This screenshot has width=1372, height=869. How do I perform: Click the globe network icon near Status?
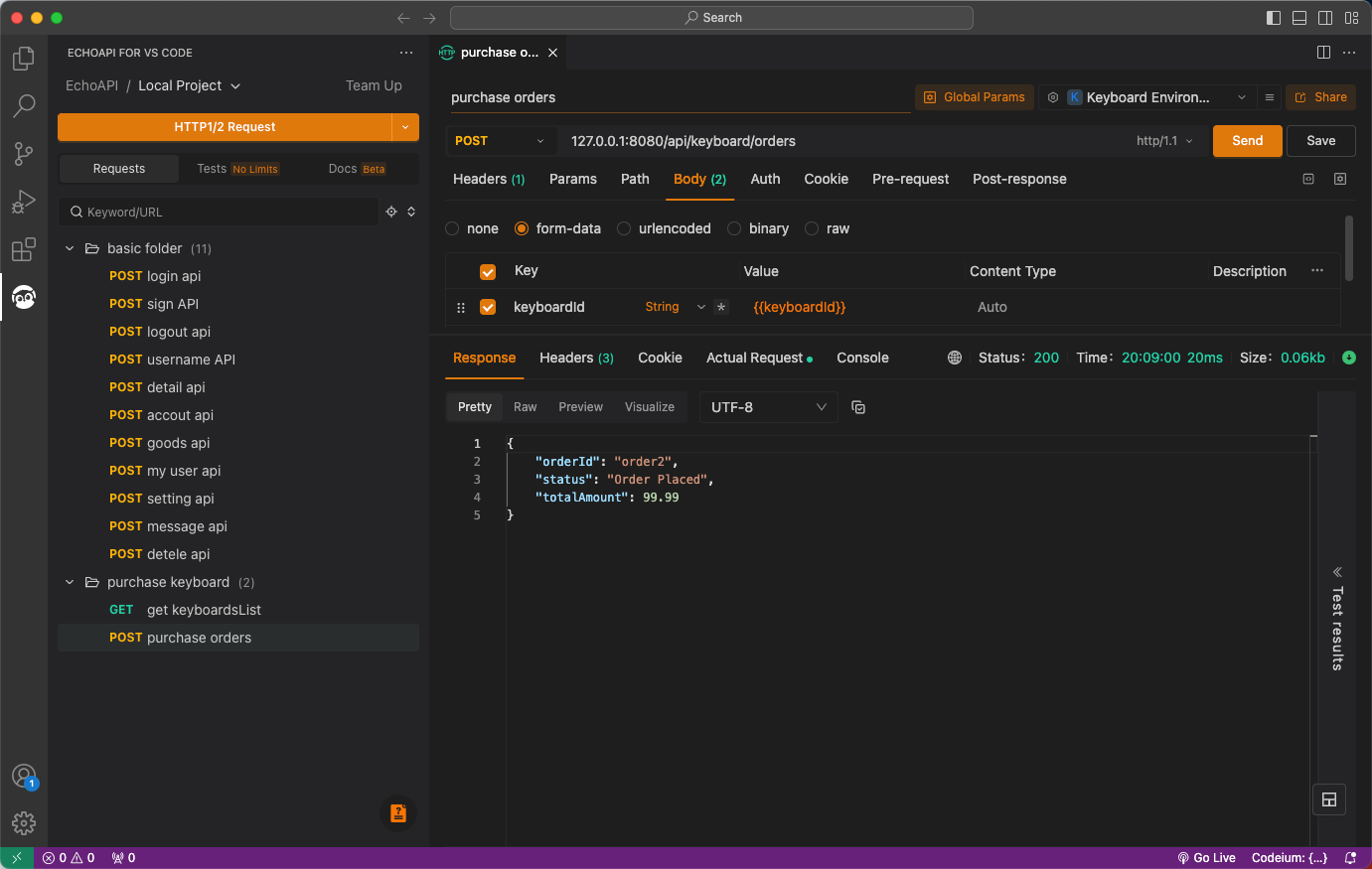(955, 358)
